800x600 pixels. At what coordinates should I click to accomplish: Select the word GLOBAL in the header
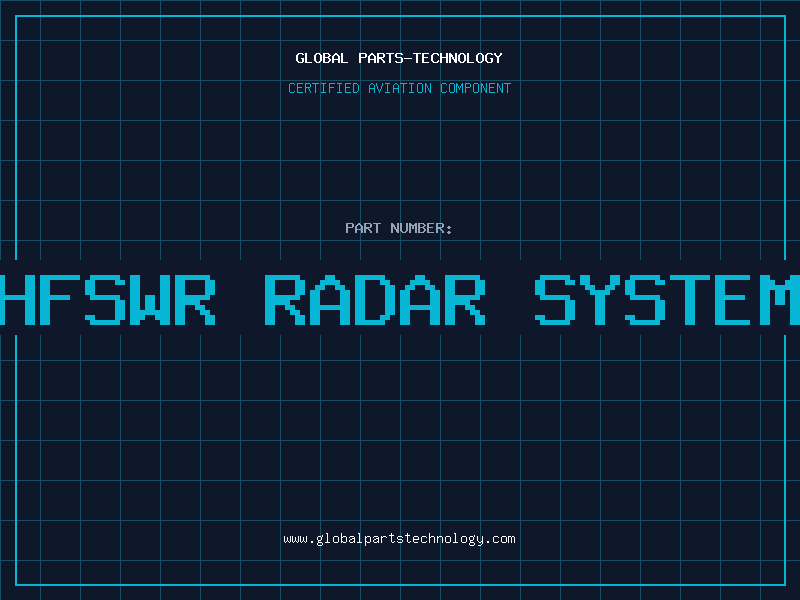(x=321, y=58)
